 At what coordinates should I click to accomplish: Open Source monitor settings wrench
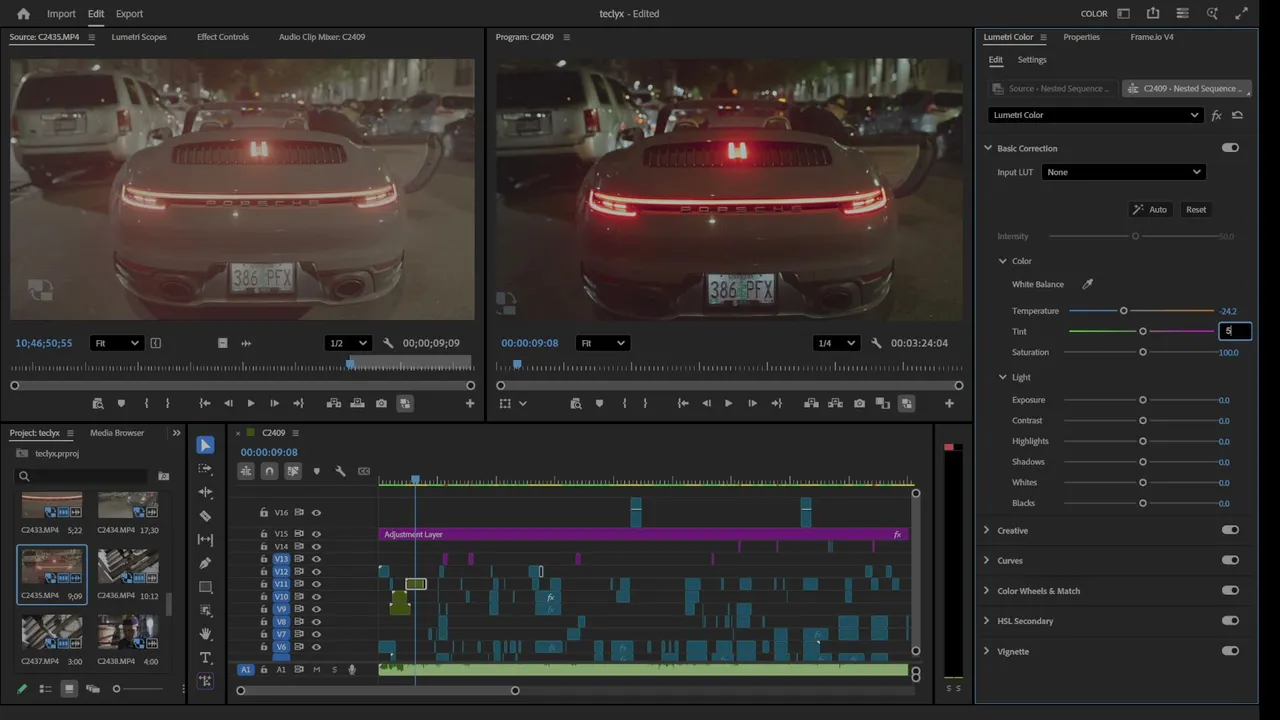[388, 343]
